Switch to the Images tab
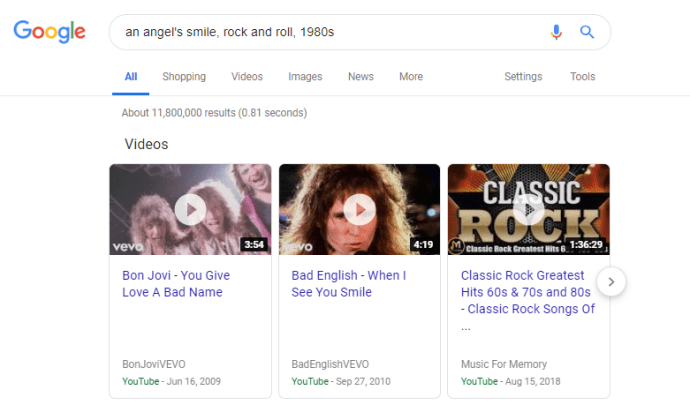This screenshot has height=420, width=690. tap(305, 77)
